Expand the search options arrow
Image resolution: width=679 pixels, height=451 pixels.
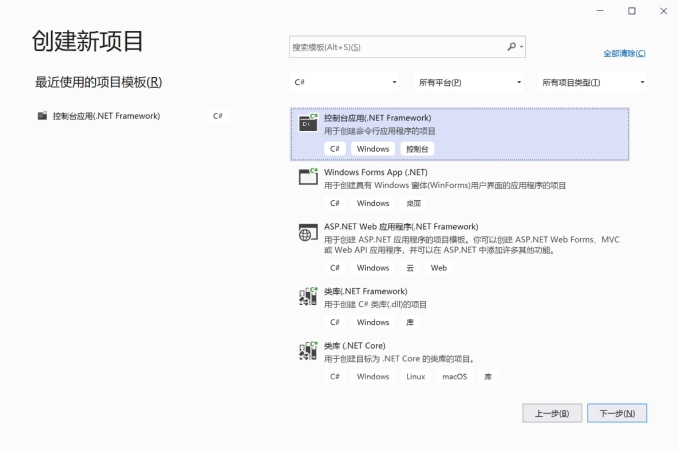click(x=522, y=47)
